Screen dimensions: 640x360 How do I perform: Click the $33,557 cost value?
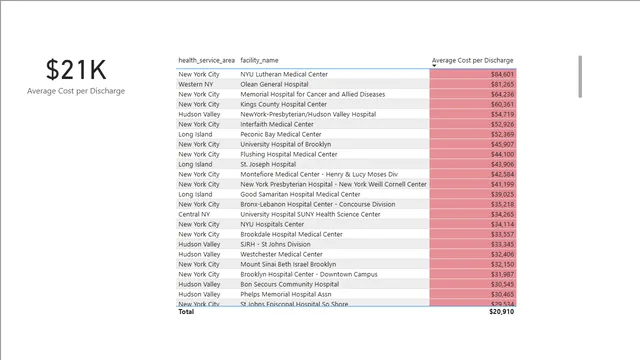coord(502,234)
